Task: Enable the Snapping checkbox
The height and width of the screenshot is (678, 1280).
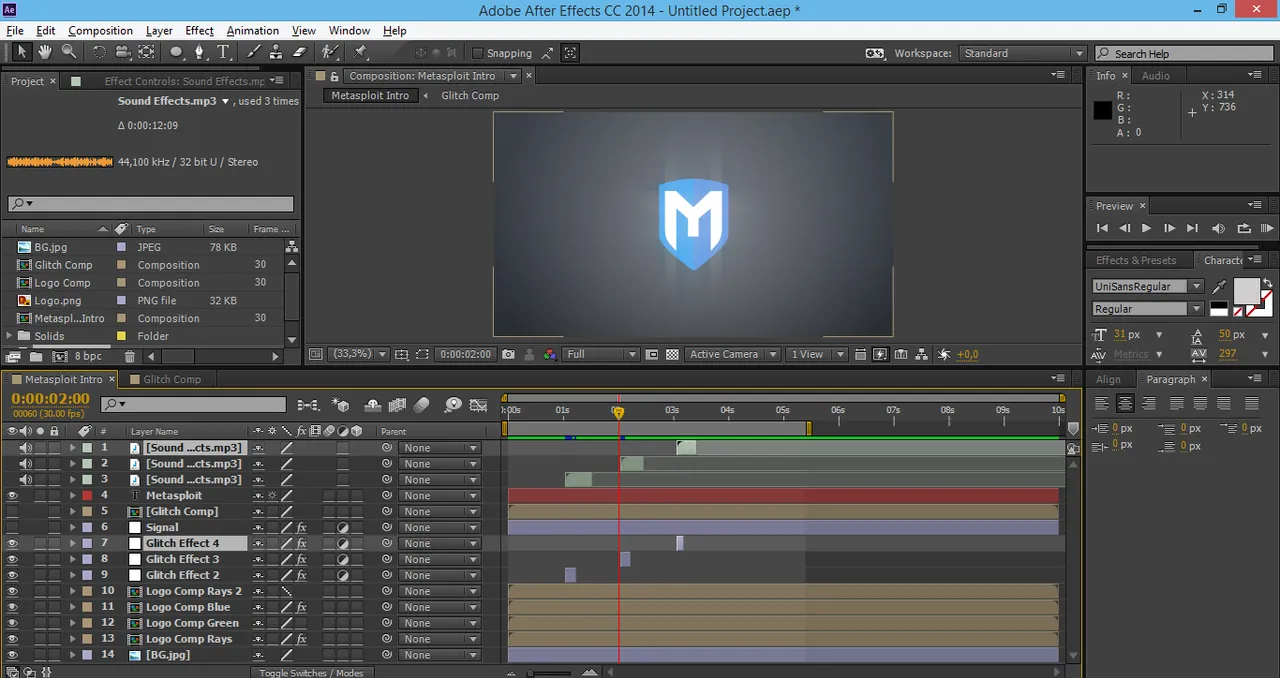Action: 477,53
